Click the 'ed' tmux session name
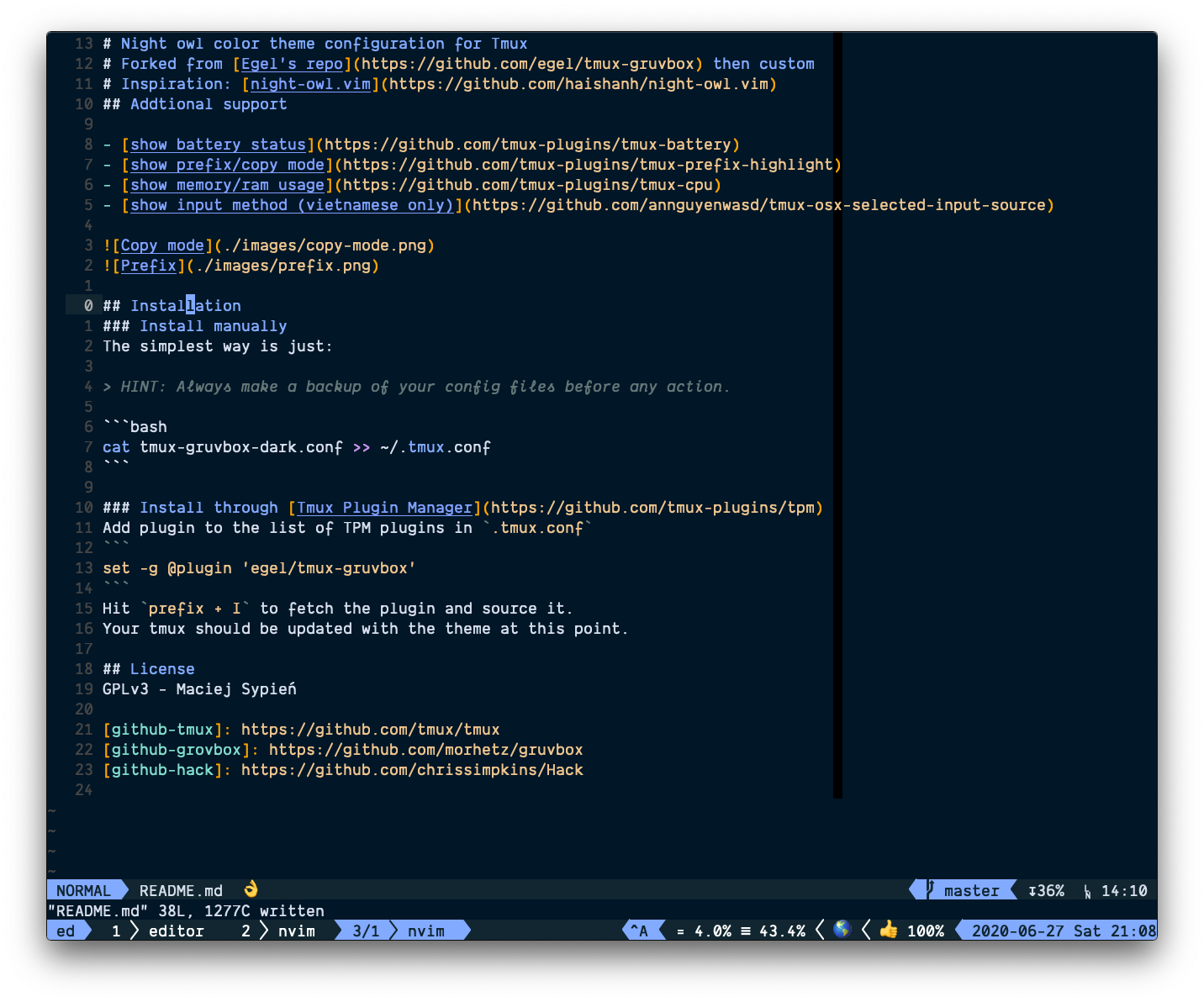1204x1002 pixels. 66,931
